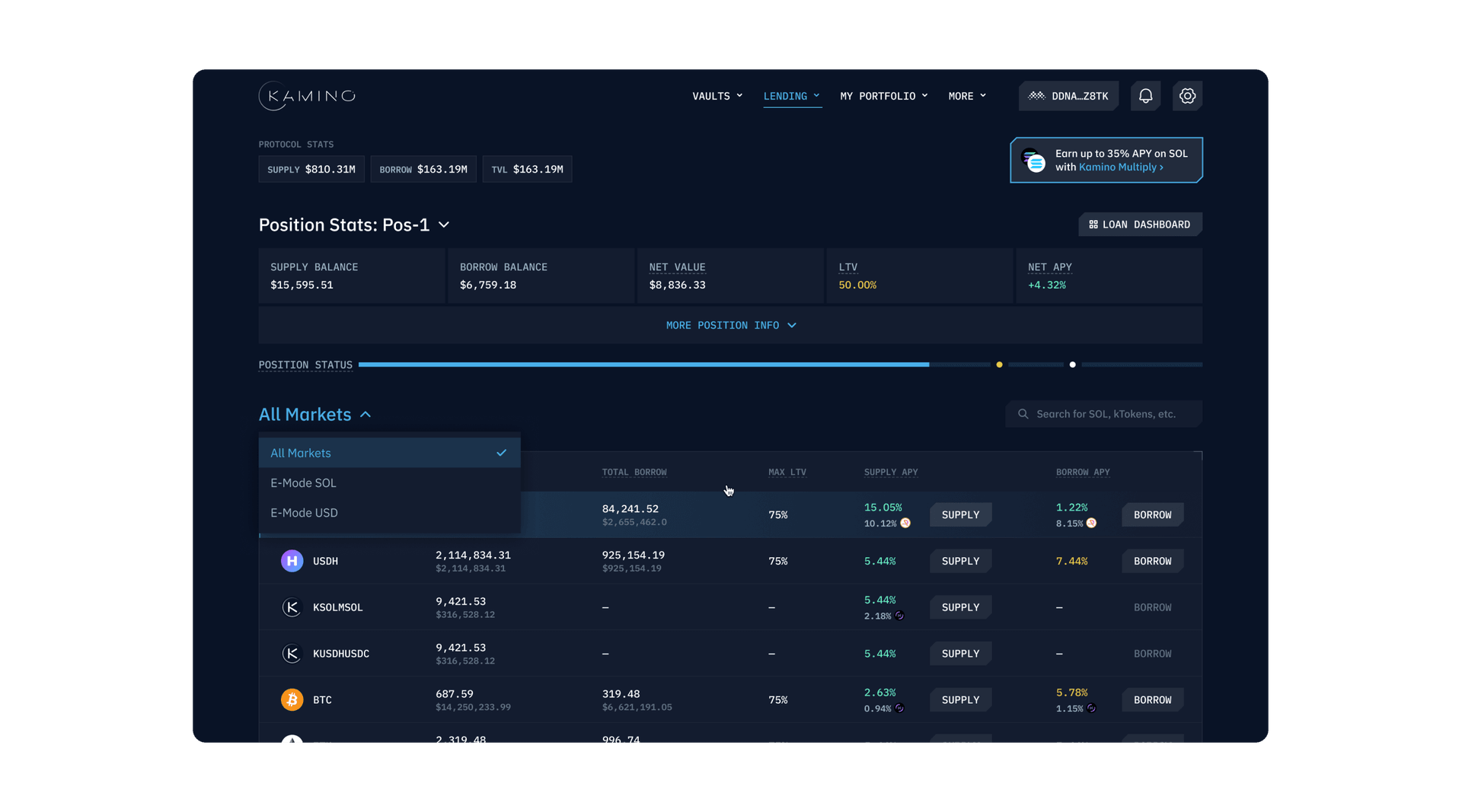This screenshot has width=1462, height=812.
Task: Click the TVL $163.19M protocol stat
Action: click(527, 169)
